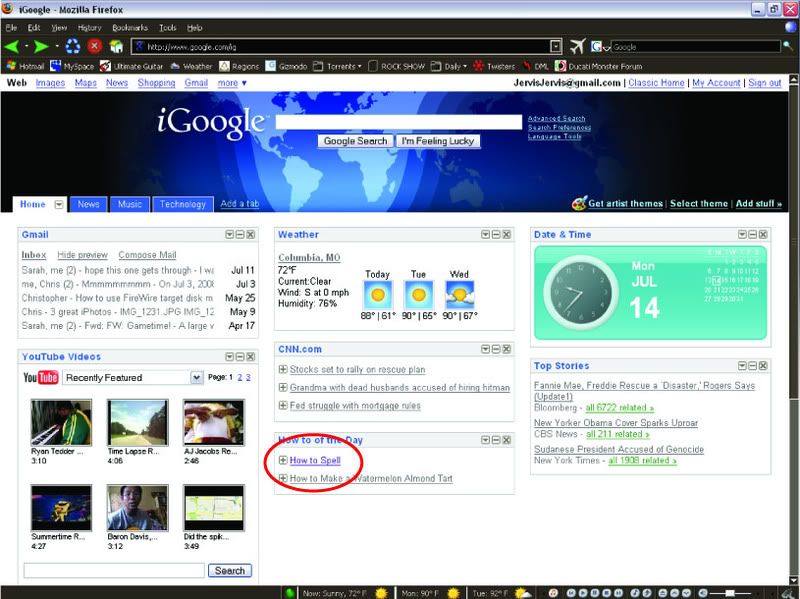Open the Gmail gadget menu arrow
800x599 pixels.
230,235
